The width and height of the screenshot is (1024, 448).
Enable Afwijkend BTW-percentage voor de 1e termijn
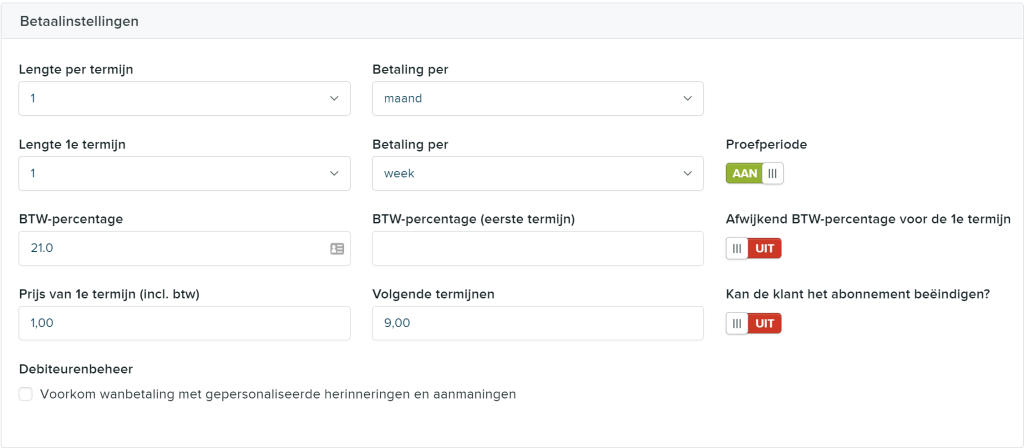(754, 249)
